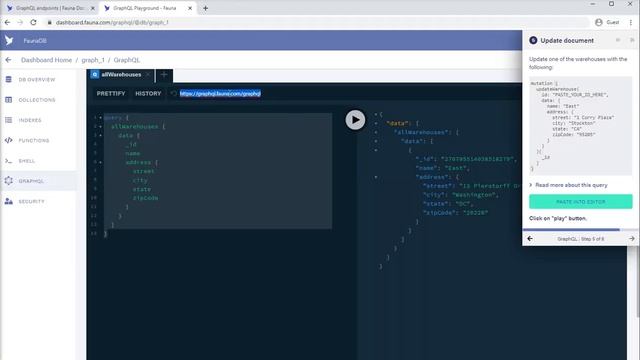Click the browser forward button

(20, 22)
